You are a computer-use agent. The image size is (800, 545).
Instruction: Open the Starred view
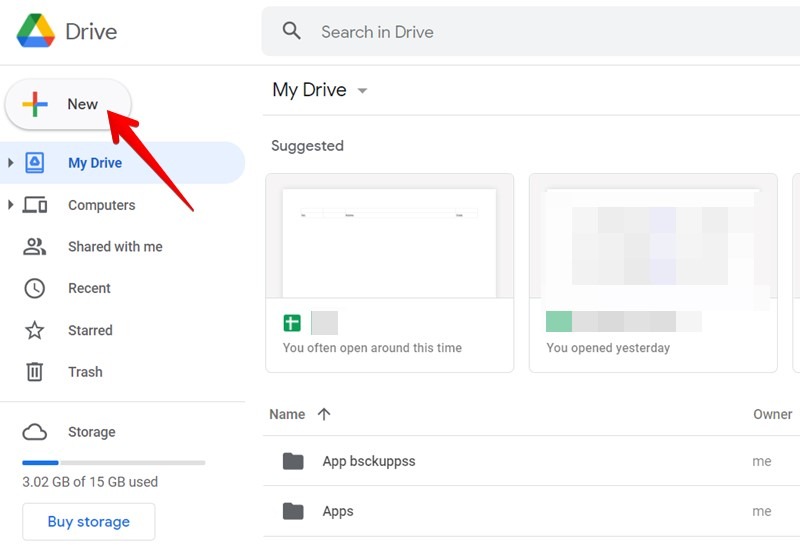[90, 330]
